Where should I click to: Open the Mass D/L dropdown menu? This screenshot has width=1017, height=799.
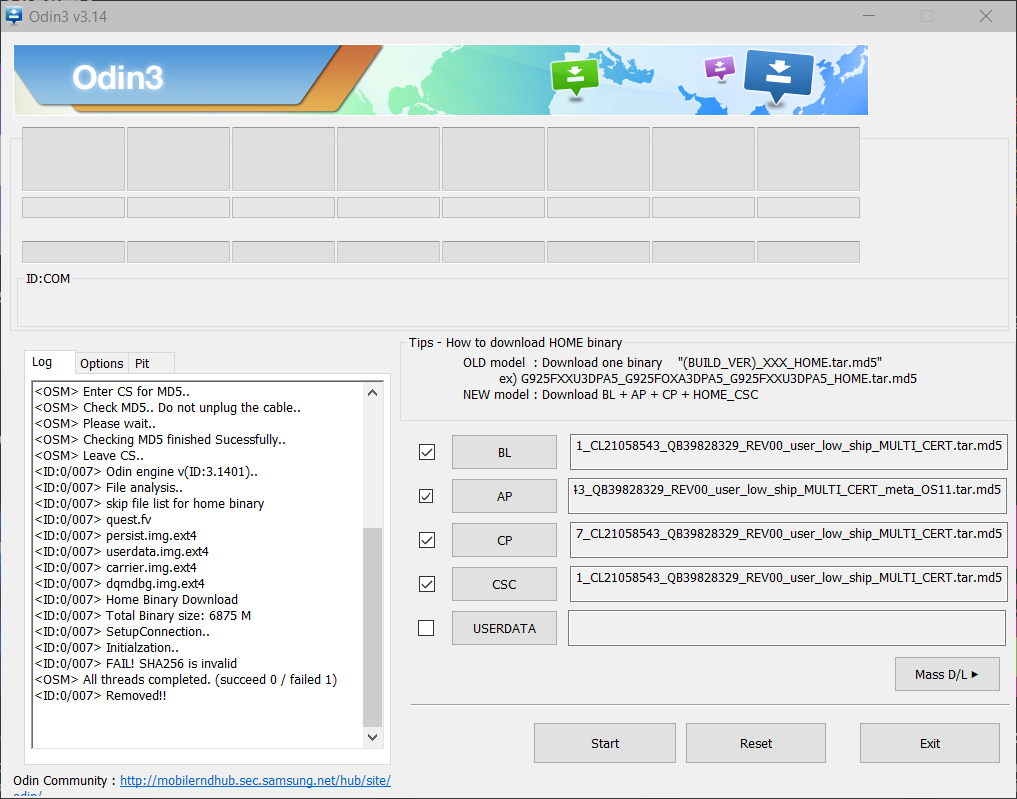pos(946,674)
